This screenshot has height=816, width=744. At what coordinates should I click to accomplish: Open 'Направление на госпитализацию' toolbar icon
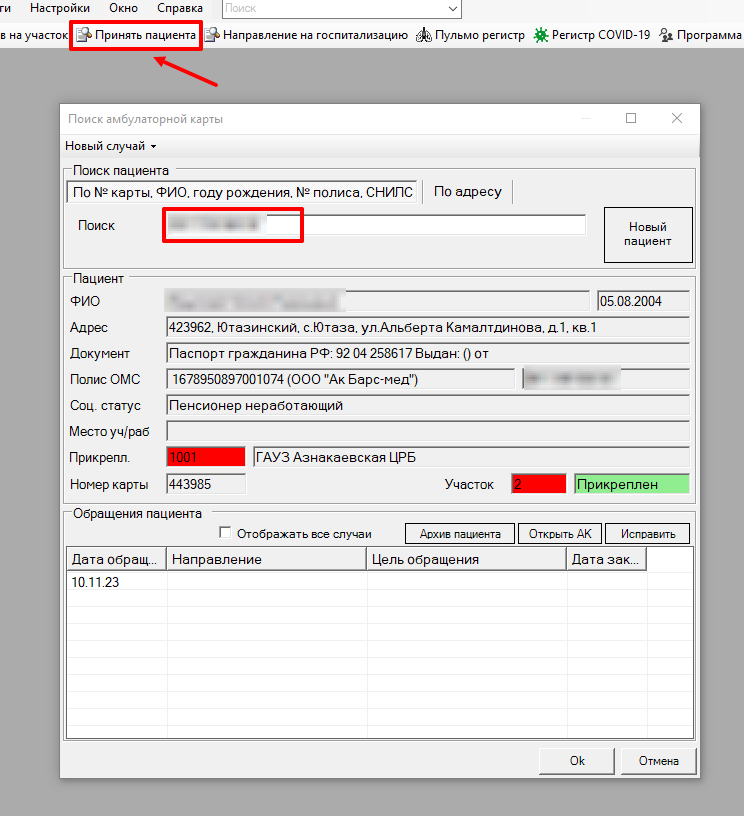click(212, 36)
